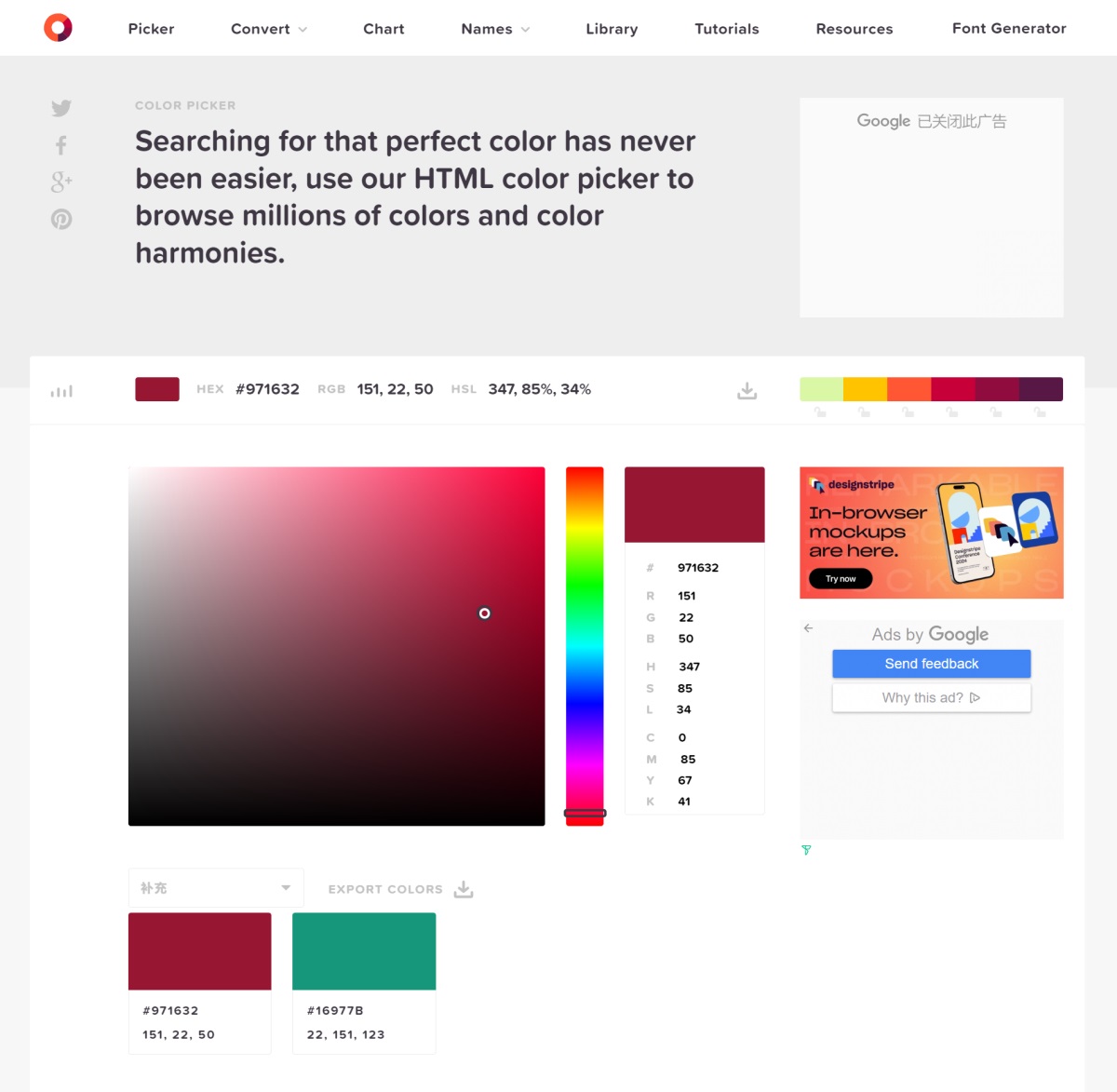Open the color harmony dropdown
This screenshot has width=1117, height=1092.
(216, 888)
